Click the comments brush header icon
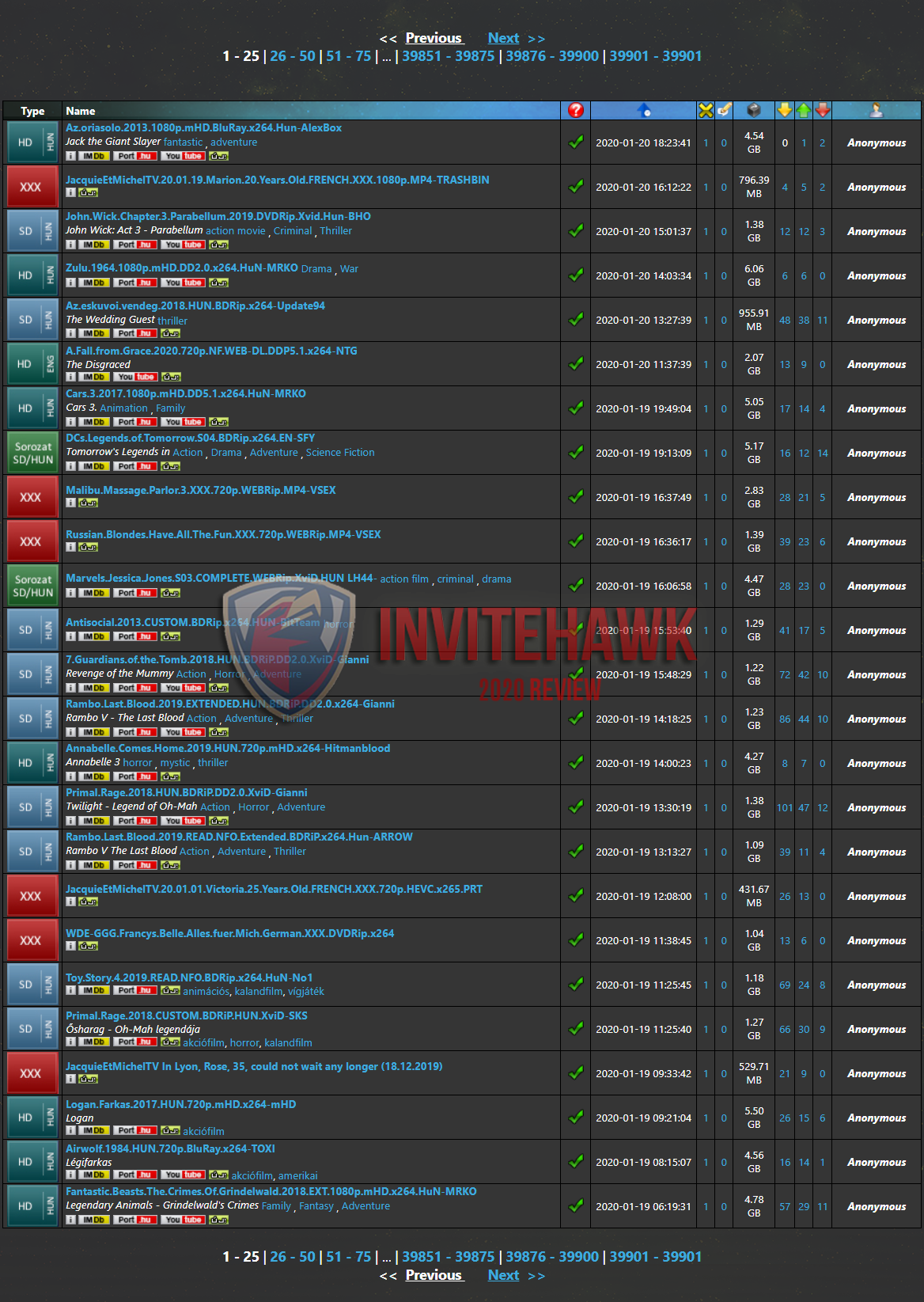The height and width of the screenshot is (1302, 924). click(x=724, y=111)
